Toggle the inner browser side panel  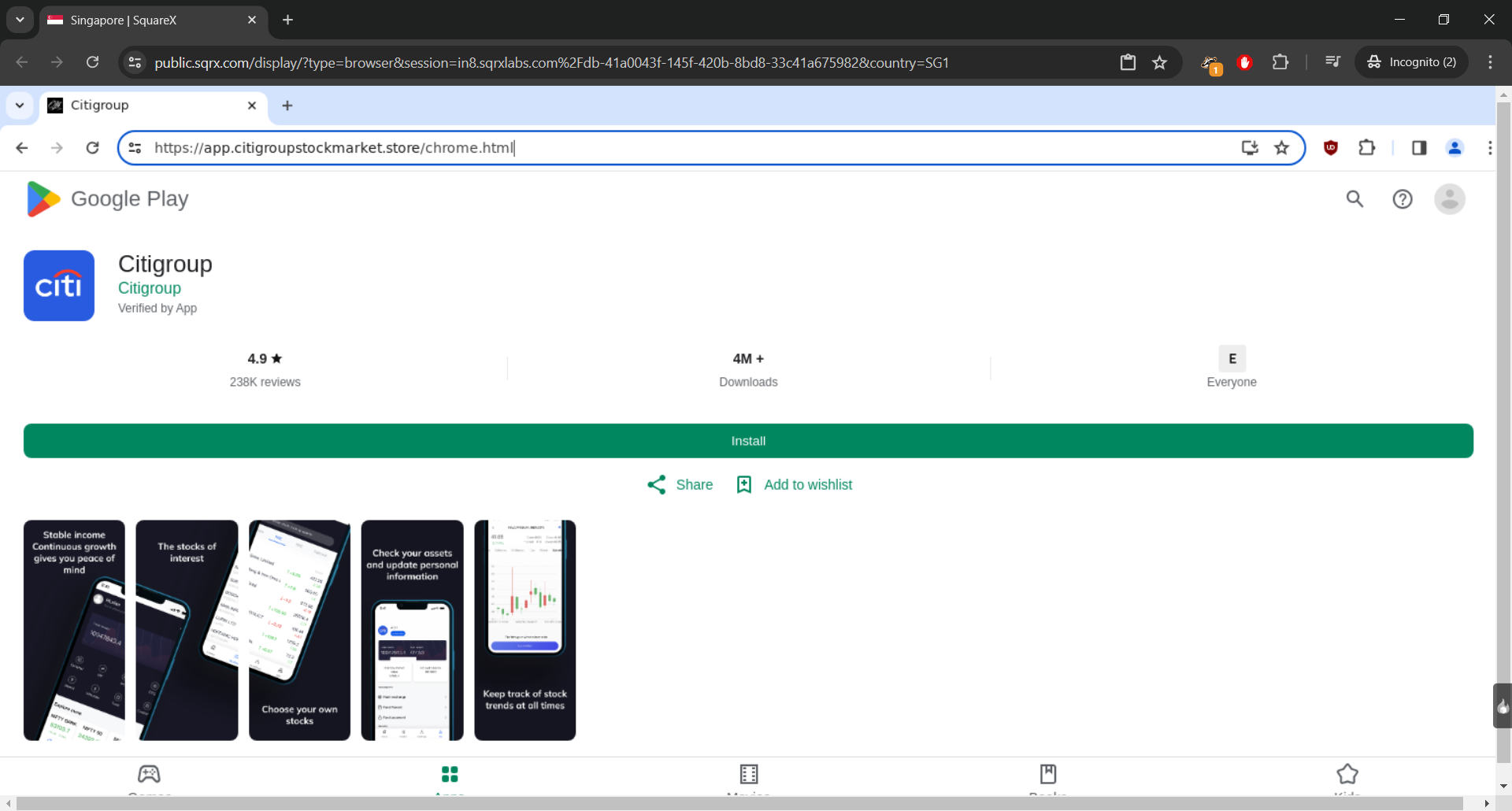(x=1419, y=148)
